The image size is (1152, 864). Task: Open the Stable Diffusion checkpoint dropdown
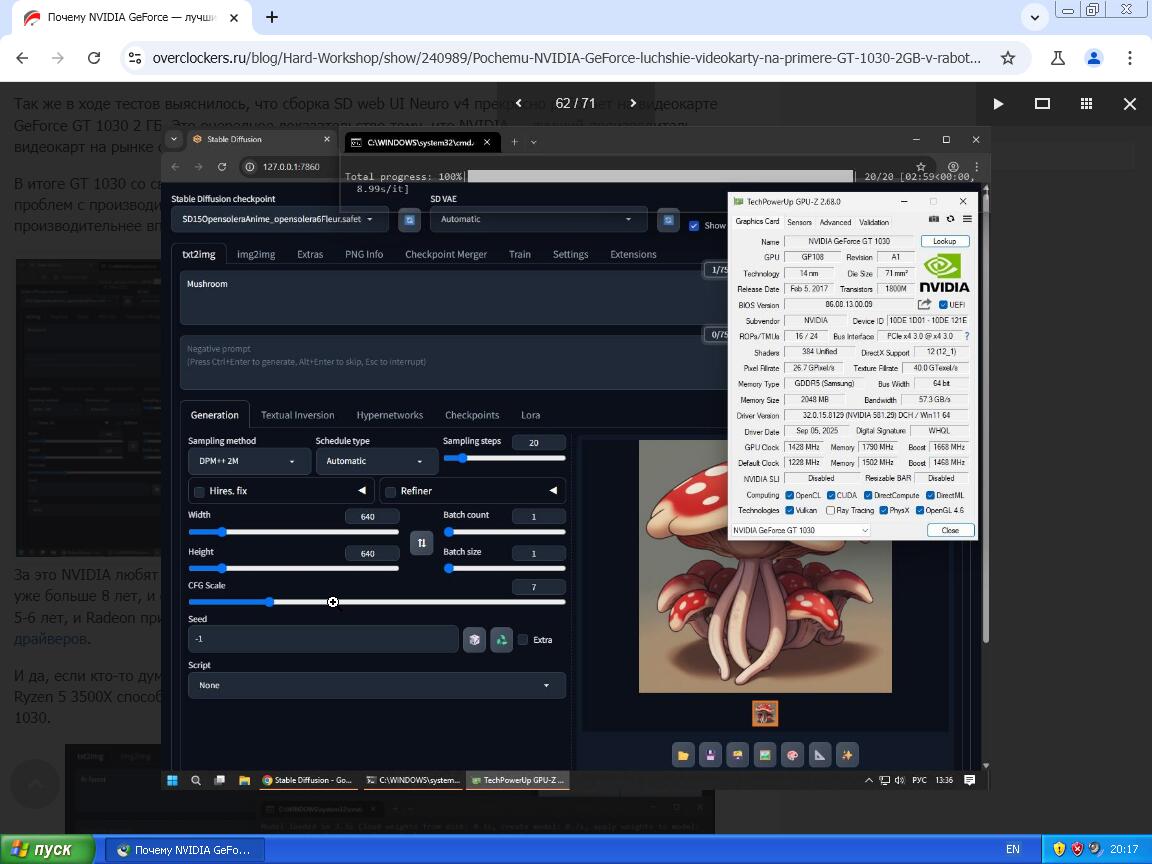(280, 219)
